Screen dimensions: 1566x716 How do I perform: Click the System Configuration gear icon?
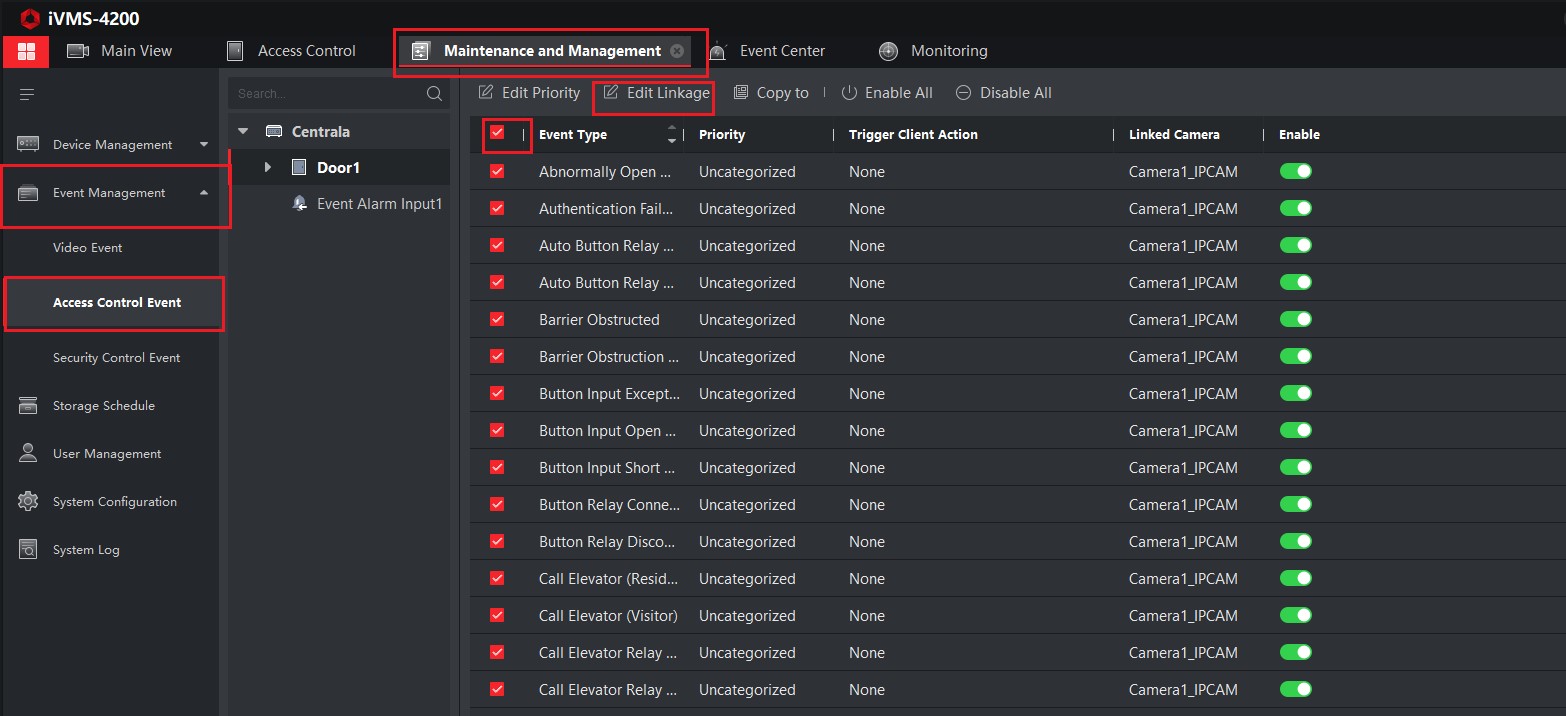[x=28, y=502]
